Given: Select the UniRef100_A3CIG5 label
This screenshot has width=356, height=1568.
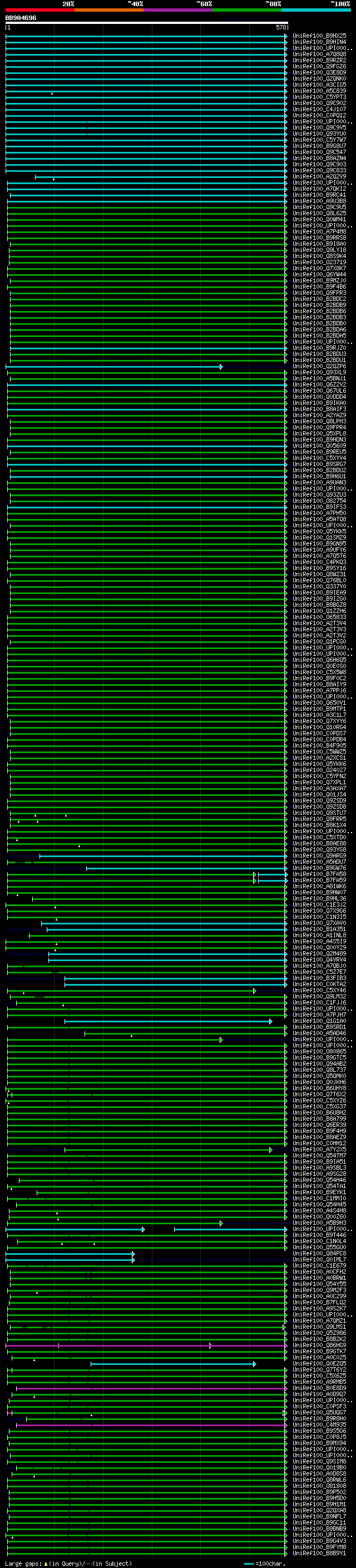Looking at the screenshot, I should click(x=319, y=85).
